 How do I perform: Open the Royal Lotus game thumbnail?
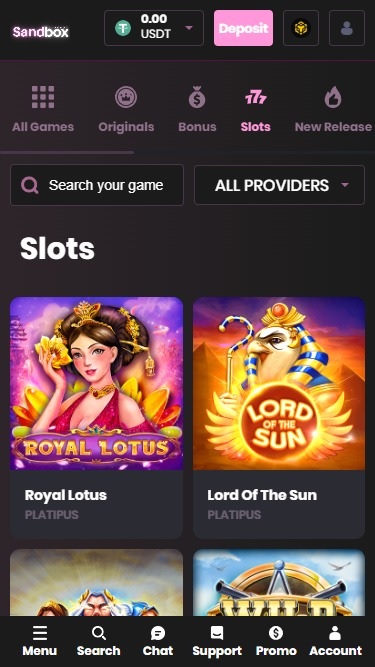coord(97,383)
